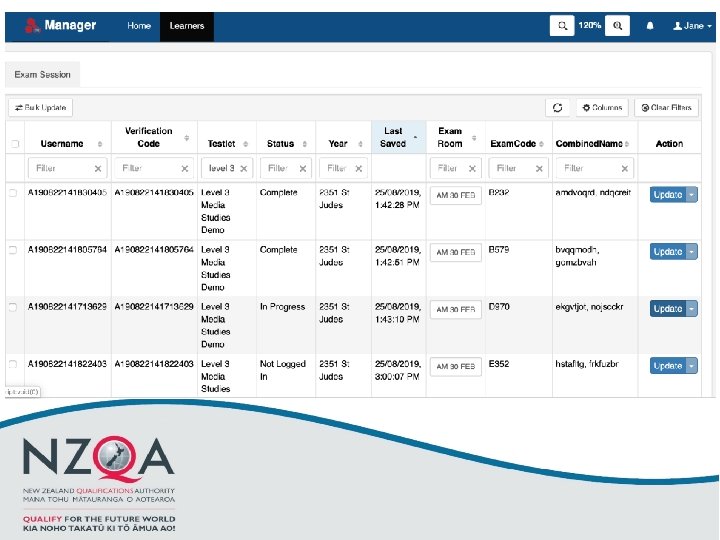This screenshot has width=720, height=540.
Task: Sort by Status column arrows
Action: [x=304, y=144]
